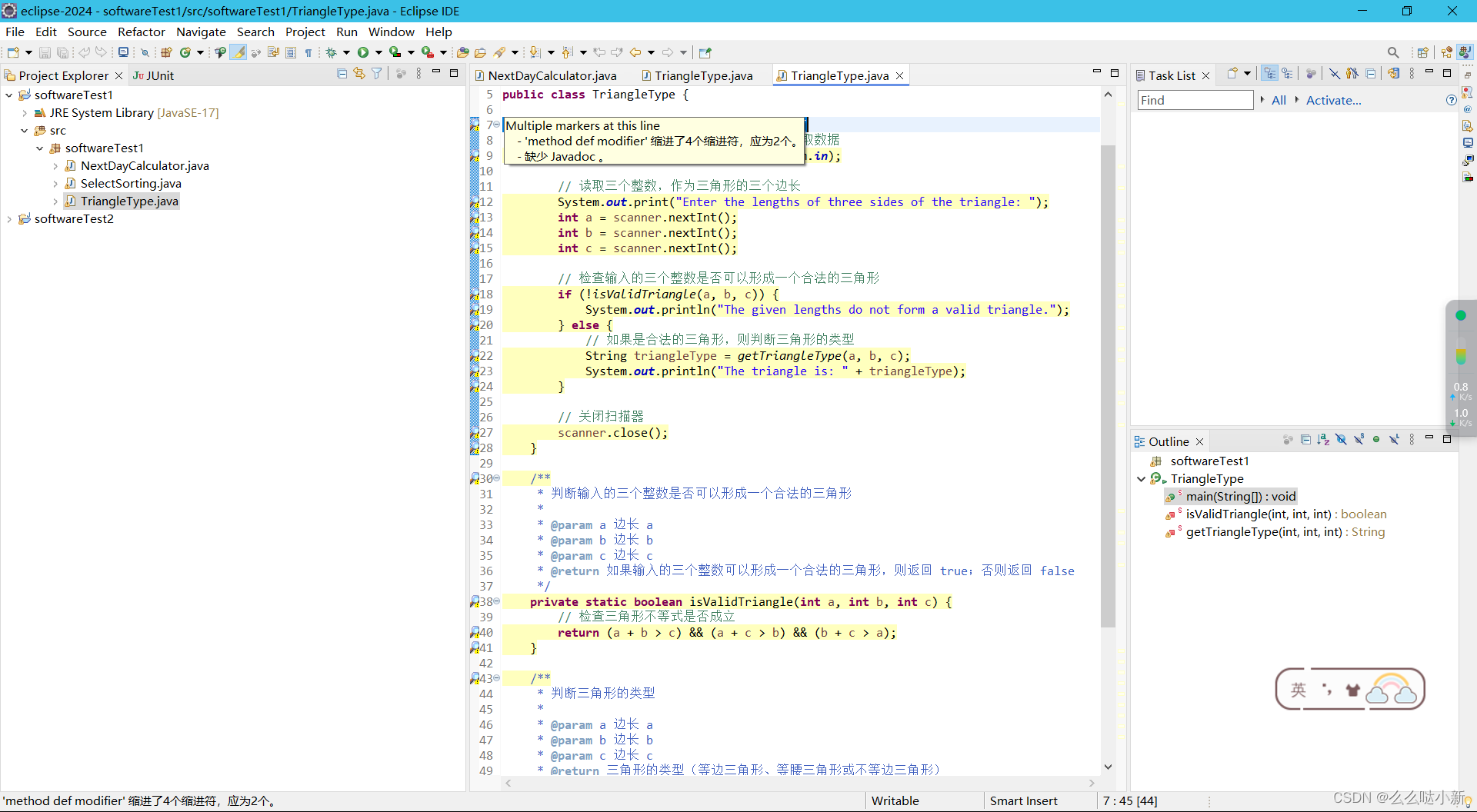Click the Activate link in Task List
This screenshot has height=812, width=1477.
click(x=1333, y=100)
